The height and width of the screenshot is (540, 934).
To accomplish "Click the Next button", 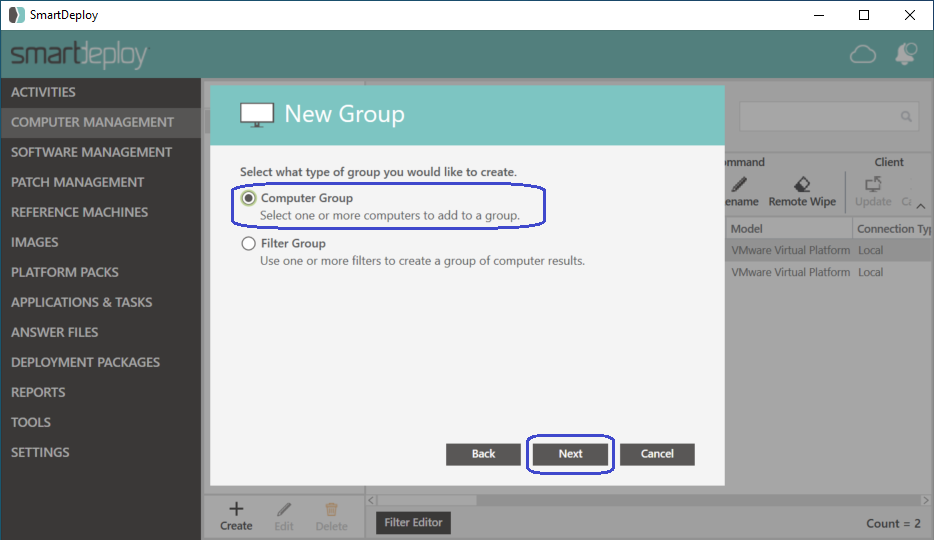I will pyautogui.click(x=570, y=454).
